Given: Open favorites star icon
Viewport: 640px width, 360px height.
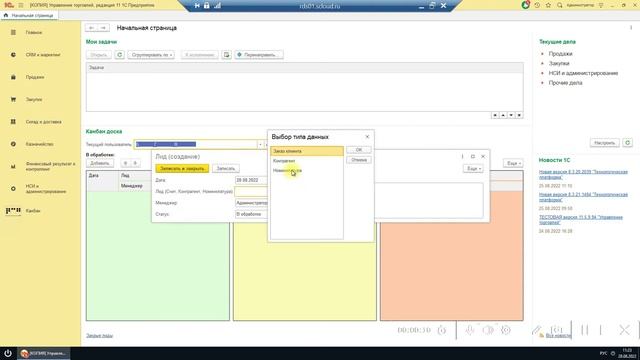Looking at the screenshot, I should point(548,5).
